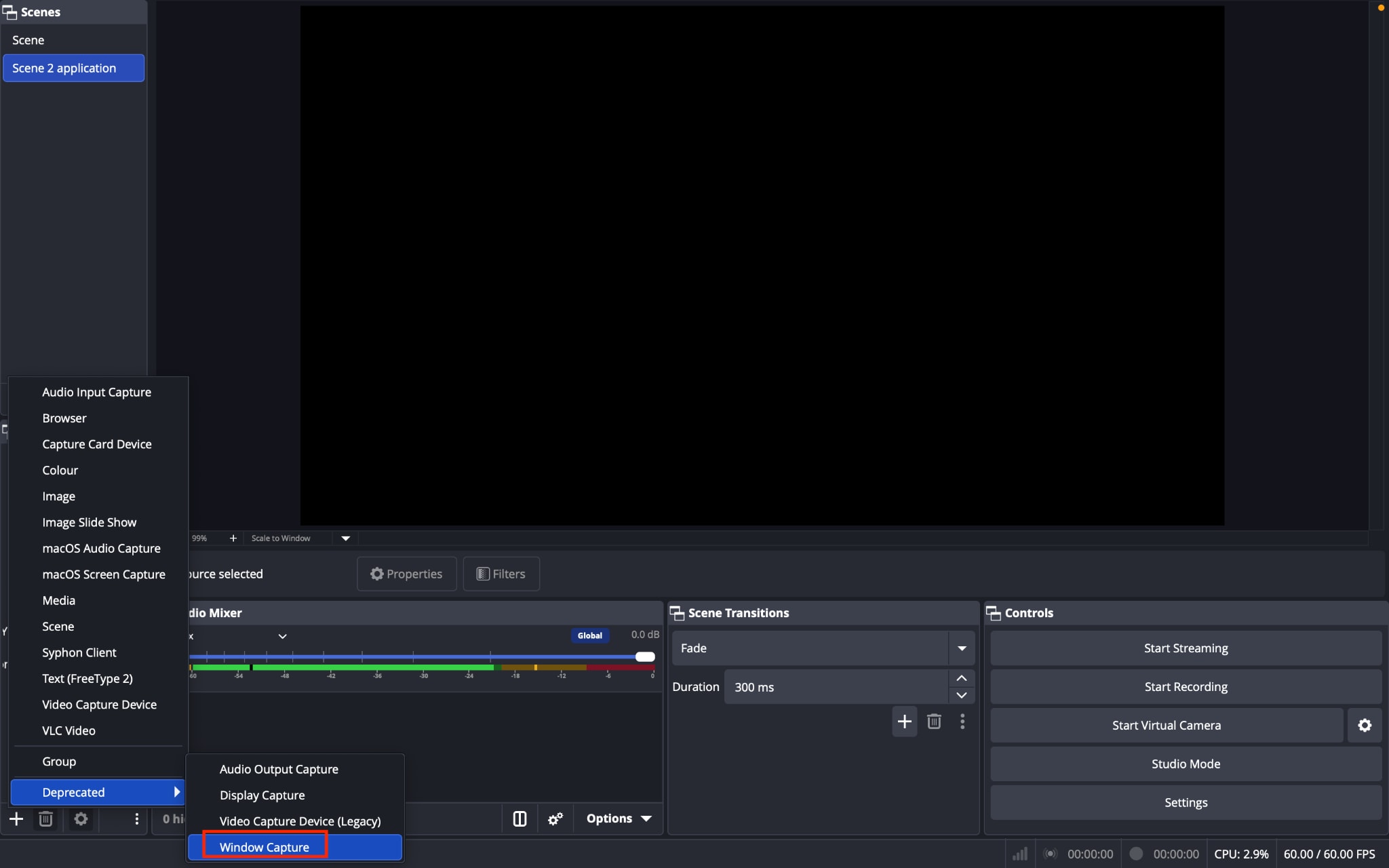Add macOS Audio Capture source
This screenshot has height=868, width=1389.
pos(98,548)
